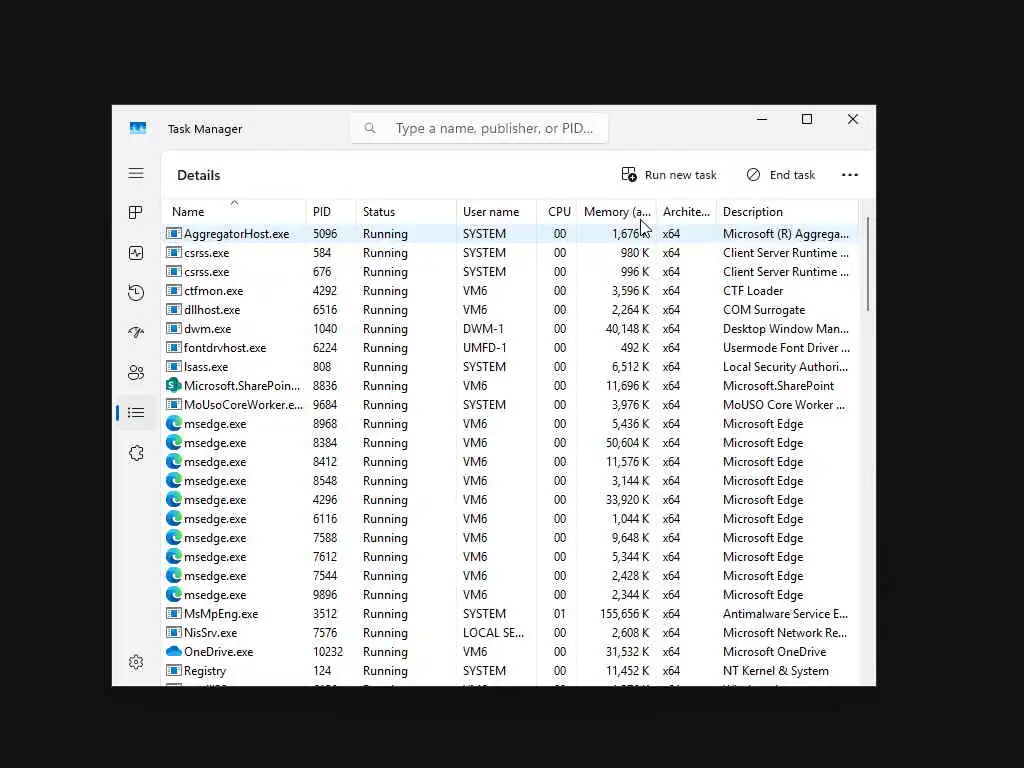Click the CTF Loader description

click(752, 291)
